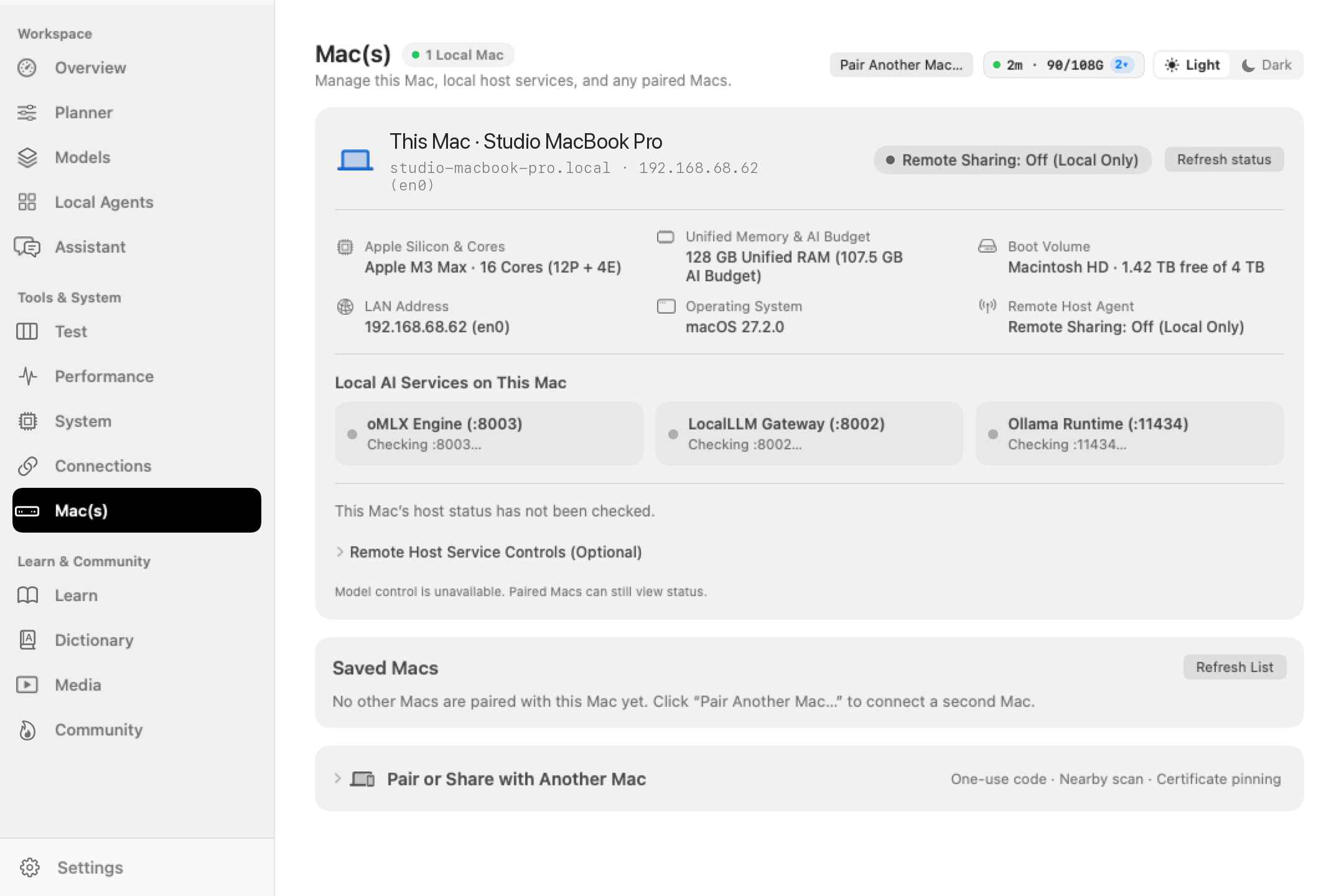Switch appearance to Light mode
The height and width of the screenshot is (896, 1344).
tap(1192, 65)
